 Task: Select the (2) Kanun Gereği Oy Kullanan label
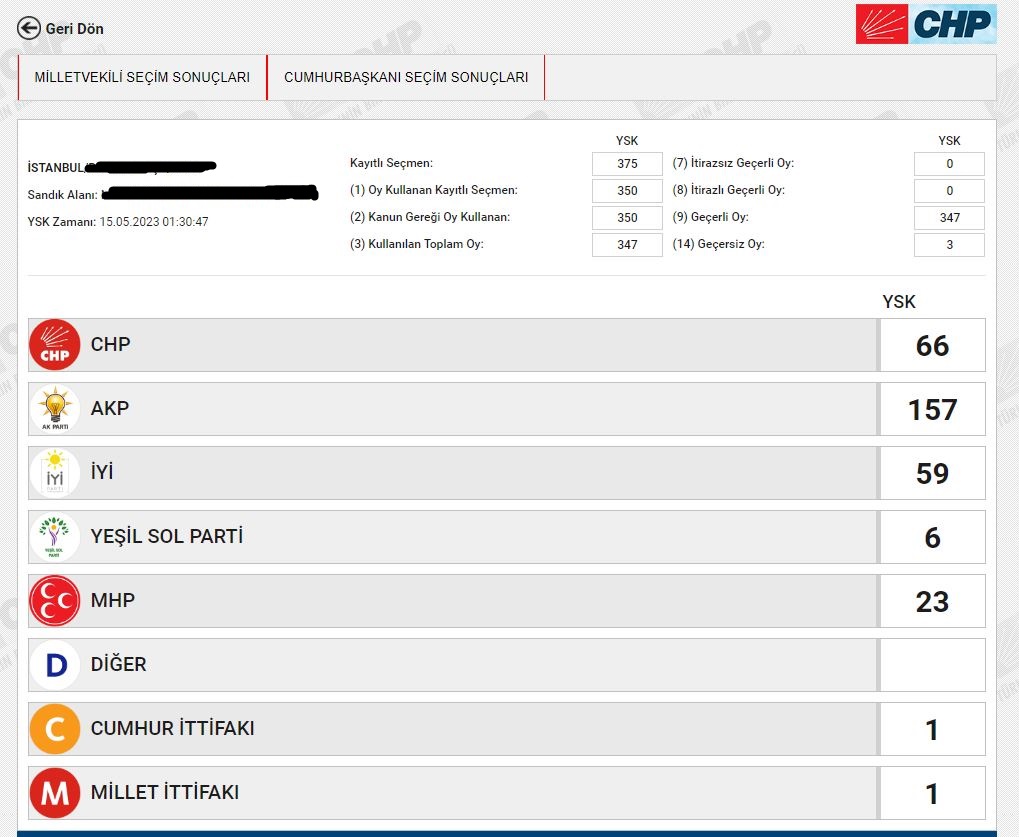[x=430, y=217]
